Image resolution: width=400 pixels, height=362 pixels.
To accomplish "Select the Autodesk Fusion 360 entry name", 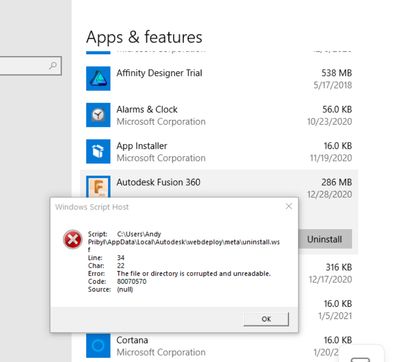I will click(x=158, y=182).
